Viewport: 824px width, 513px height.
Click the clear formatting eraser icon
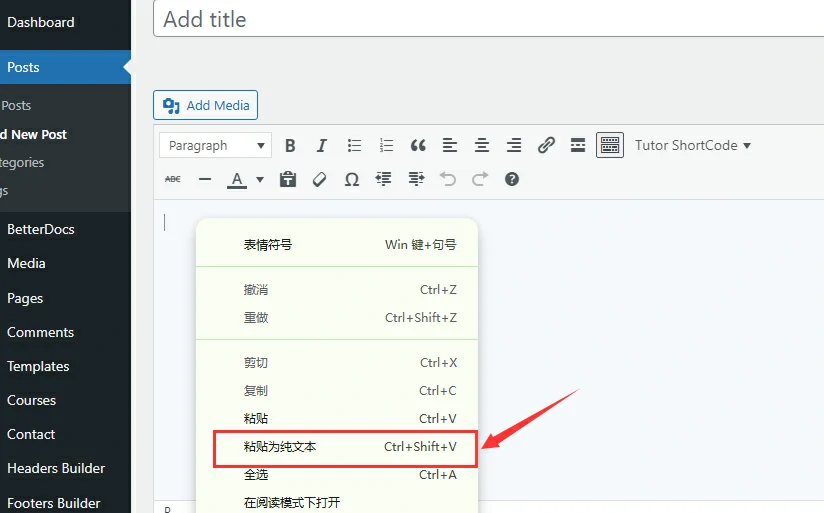(x=320, y=180)
